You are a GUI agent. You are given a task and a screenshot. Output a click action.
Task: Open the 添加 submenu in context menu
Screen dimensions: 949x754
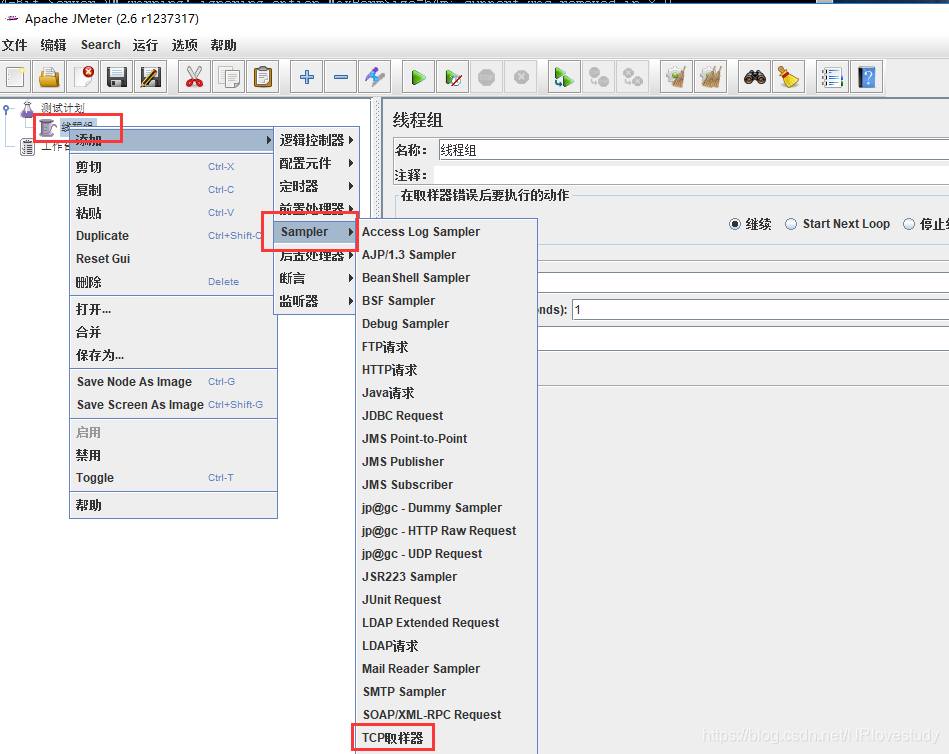173,140
